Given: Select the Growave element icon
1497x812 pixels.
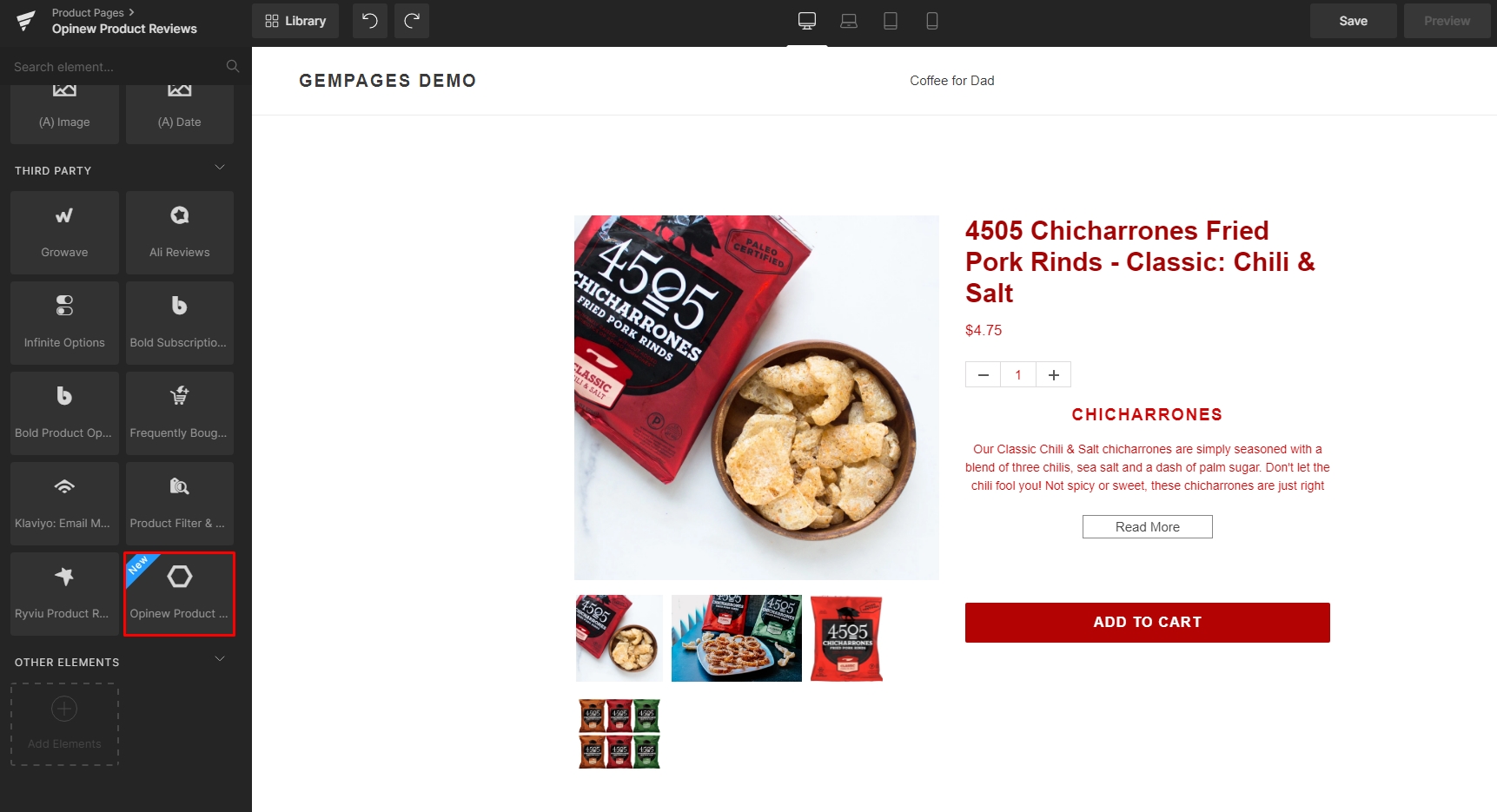Looking at the screenshot, I should pos(64,215).
